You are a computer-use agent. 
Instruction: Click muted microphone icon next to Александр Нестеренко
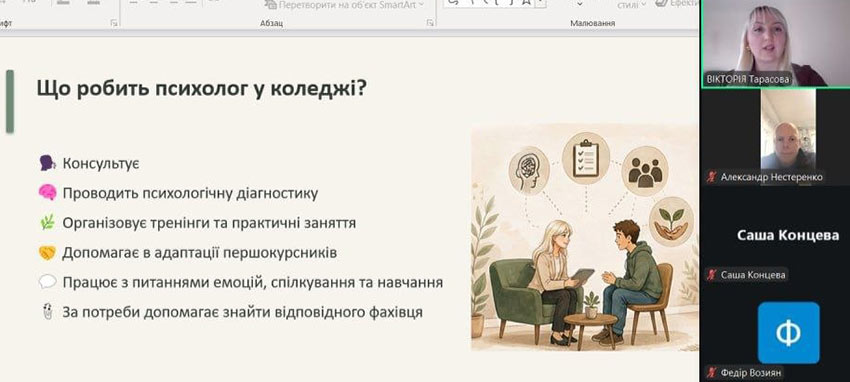(x=712, y=177)
